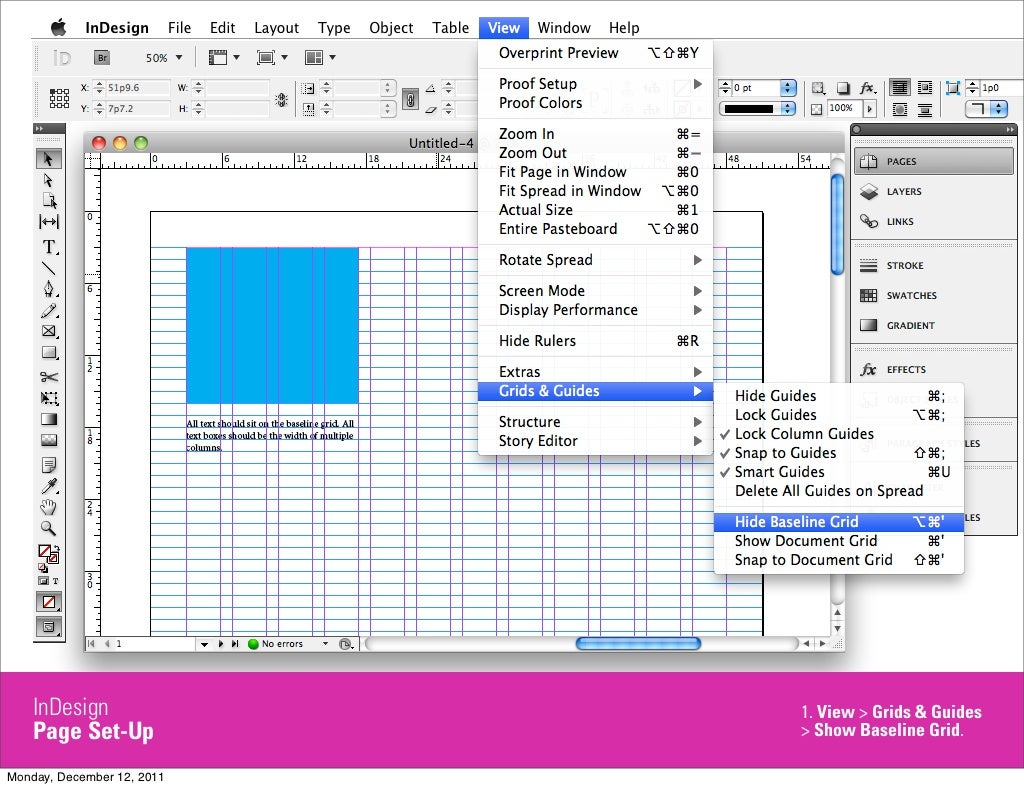Open the Apple menu

coord(59,27)
